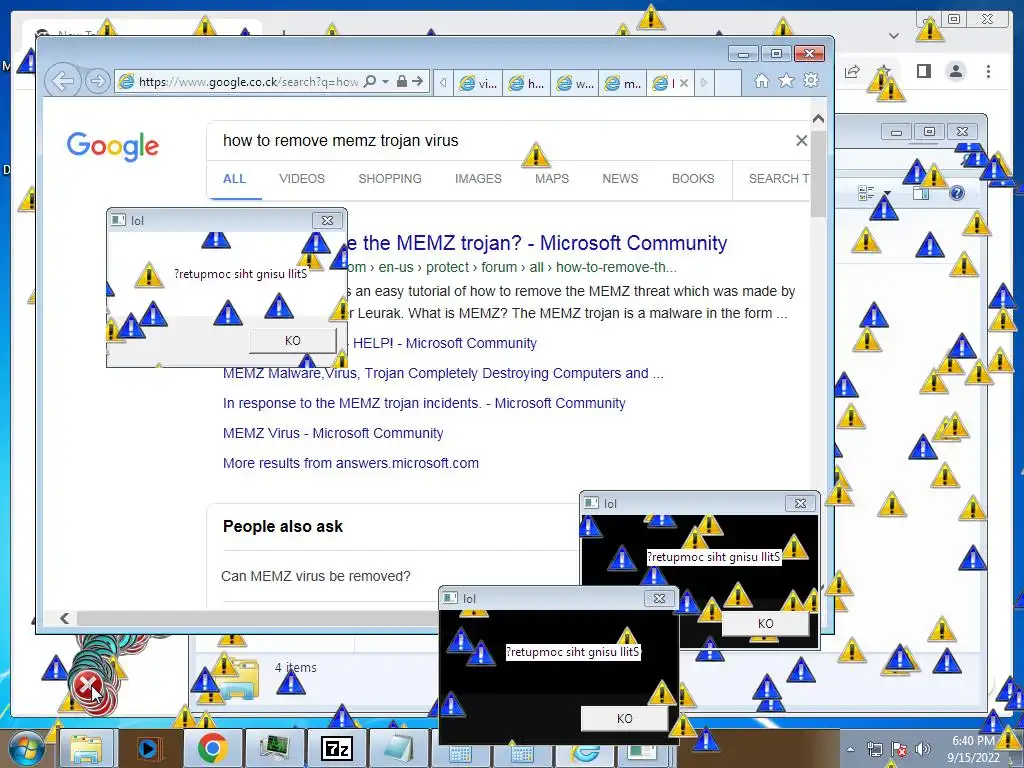Click the IE vertical scrollbar up arrow

tap(818, 119)
